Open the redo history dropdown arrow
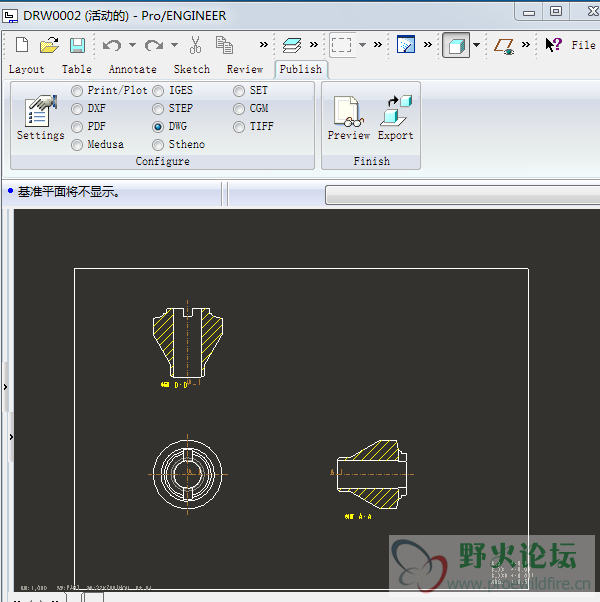This screenshot has height=602, width=600. [174, 45]
